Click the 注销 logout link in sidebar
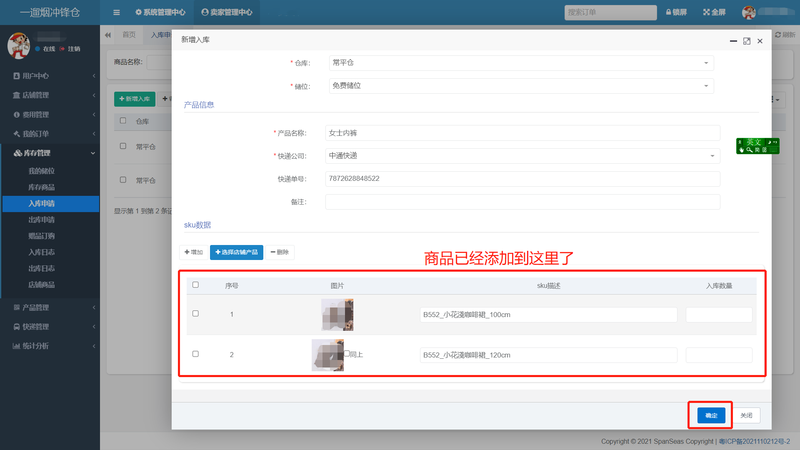The image size is (800, 450). pos(70,49)
